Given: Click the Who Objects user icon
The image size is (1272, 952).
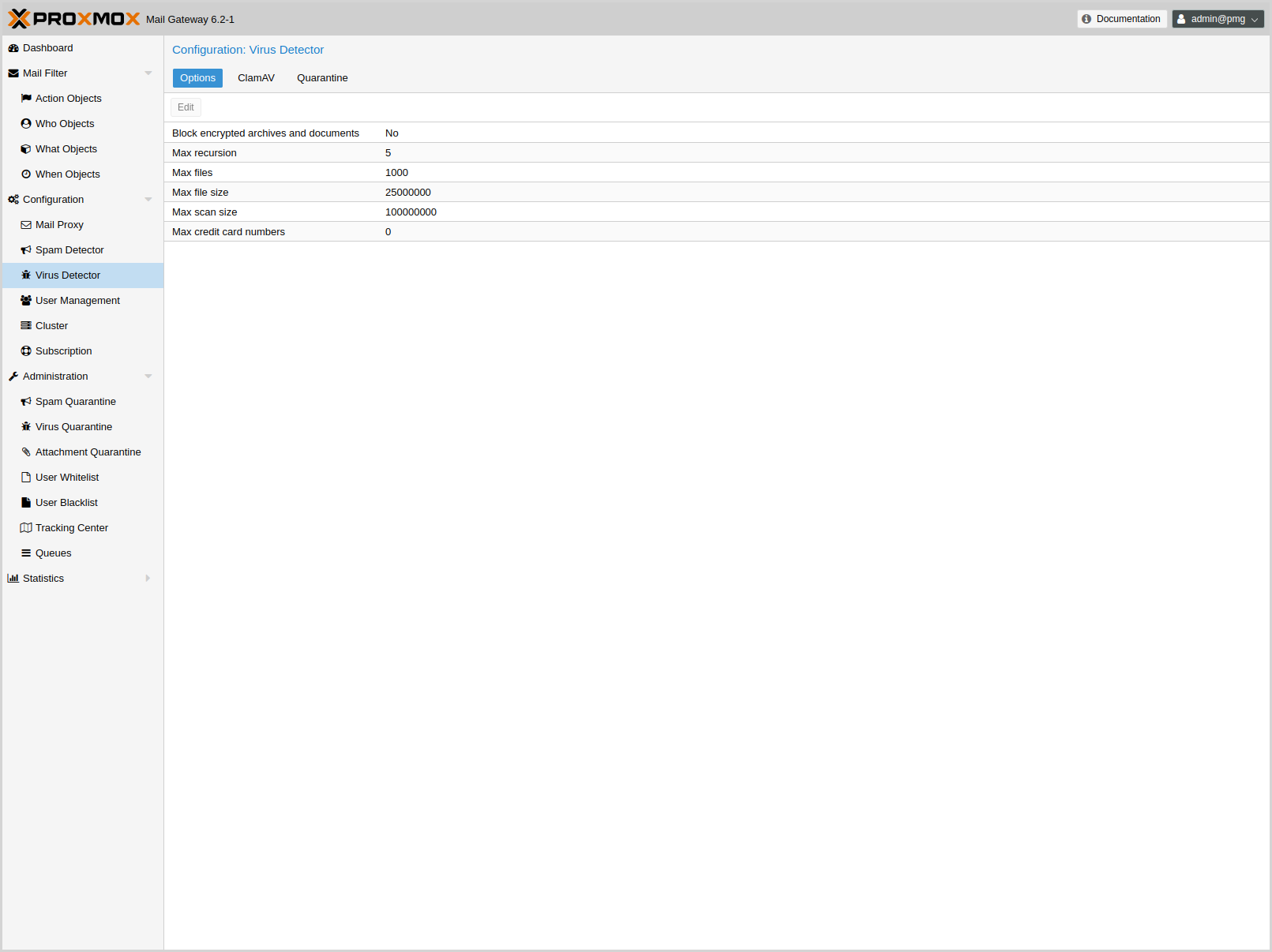Looking at the screenshot, I should 26,124.
